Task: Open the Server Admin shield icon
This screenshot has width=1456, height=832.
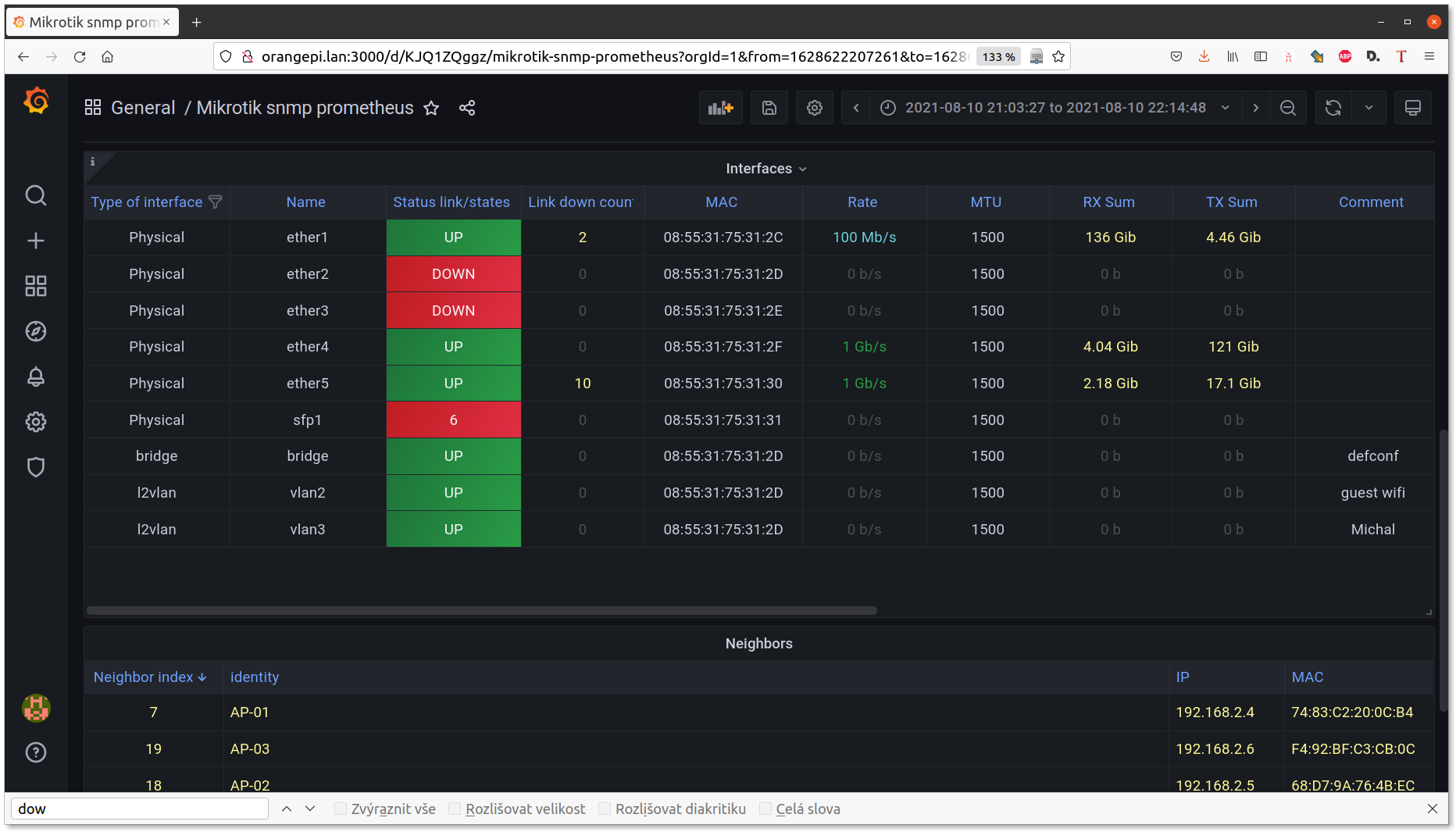Action: coord(36,467)
